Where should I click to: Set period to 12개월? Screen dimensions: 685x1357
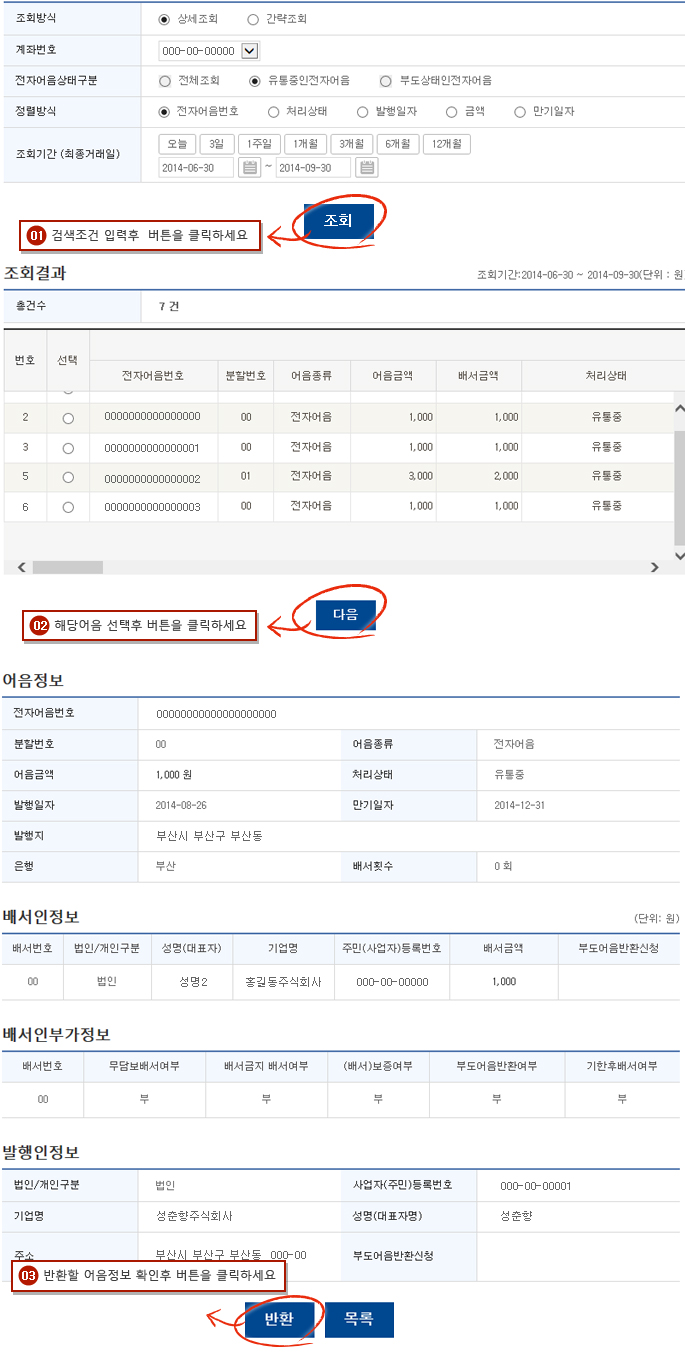pyautogui.click(x=447, y=144)
